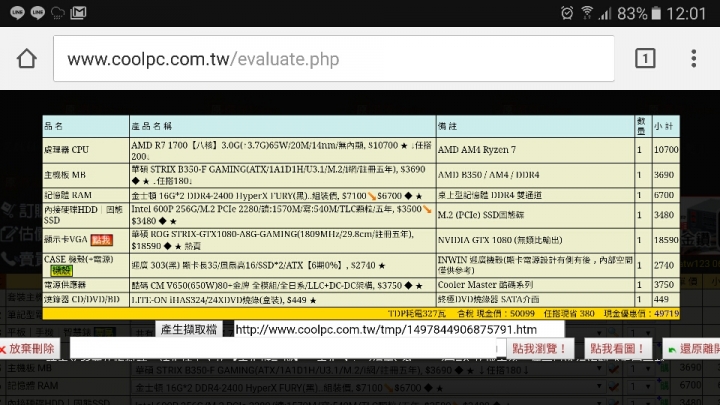Open quantity dropdown in background 平板 row

click(640, 332)
